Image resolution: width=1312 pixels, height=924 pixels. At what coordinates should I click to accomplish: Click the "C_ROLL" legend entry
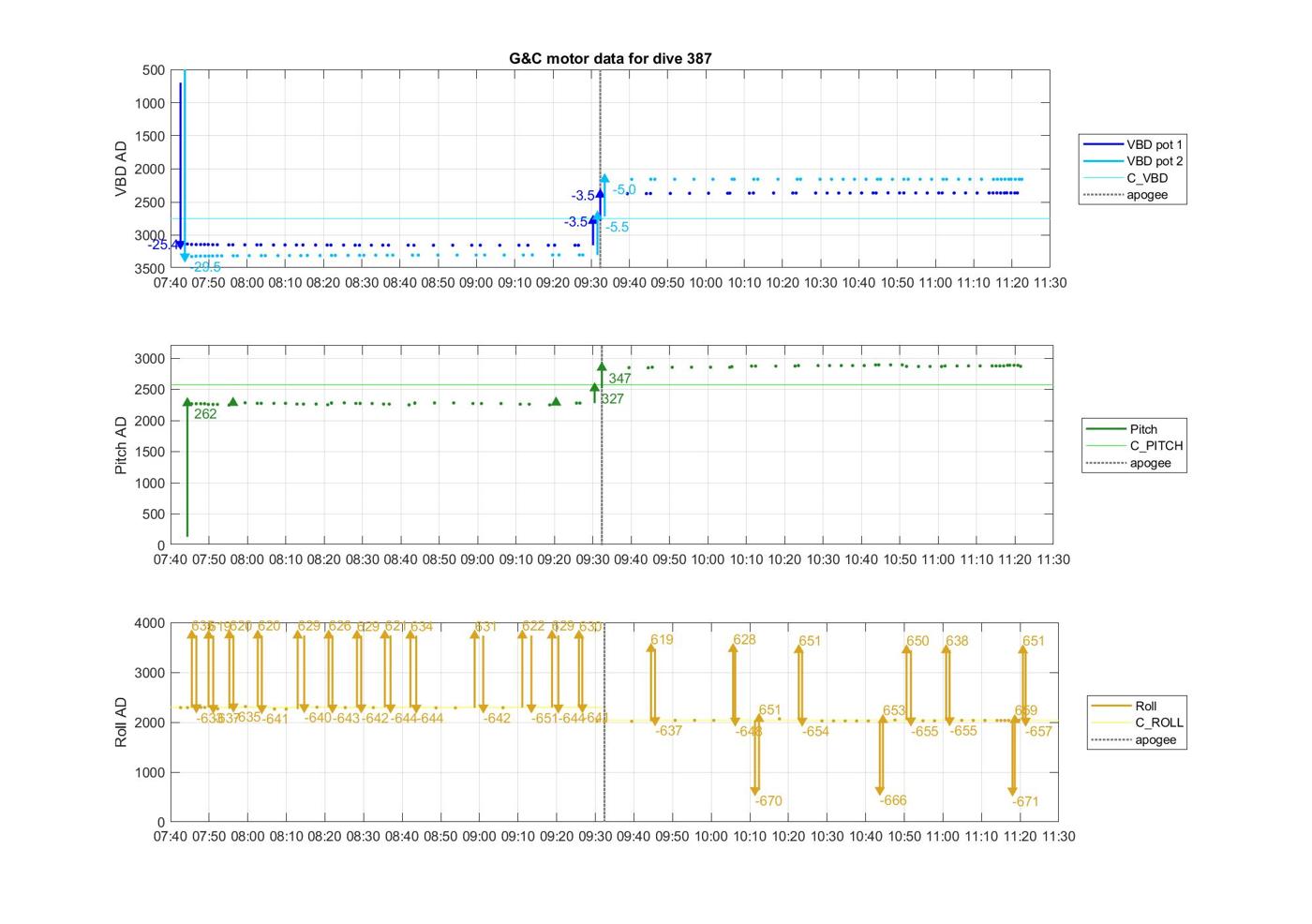tap(1137, 723)
